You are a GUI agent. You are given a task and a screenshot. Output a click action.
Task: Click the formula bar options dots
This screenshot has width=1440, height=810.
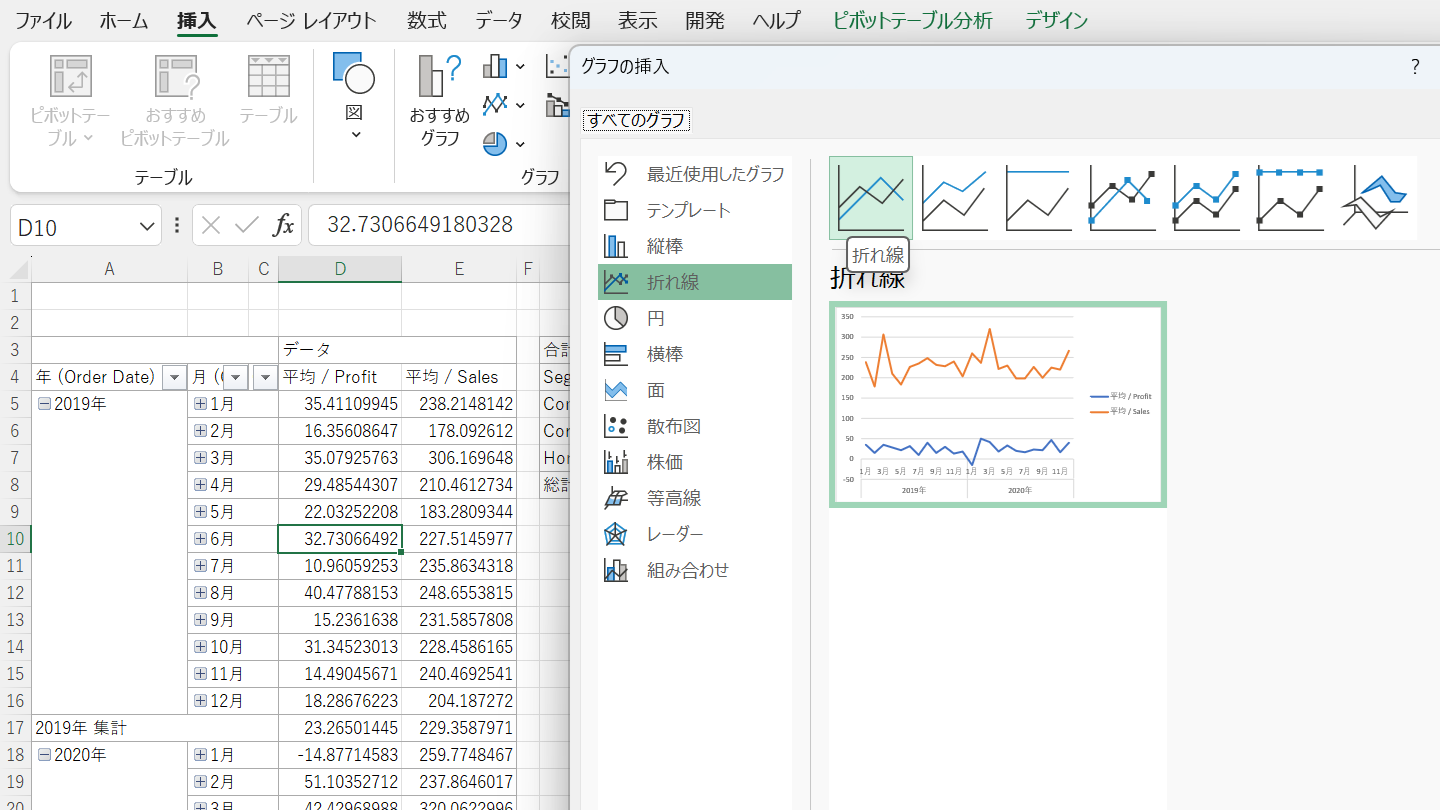[x=177, y=226]
